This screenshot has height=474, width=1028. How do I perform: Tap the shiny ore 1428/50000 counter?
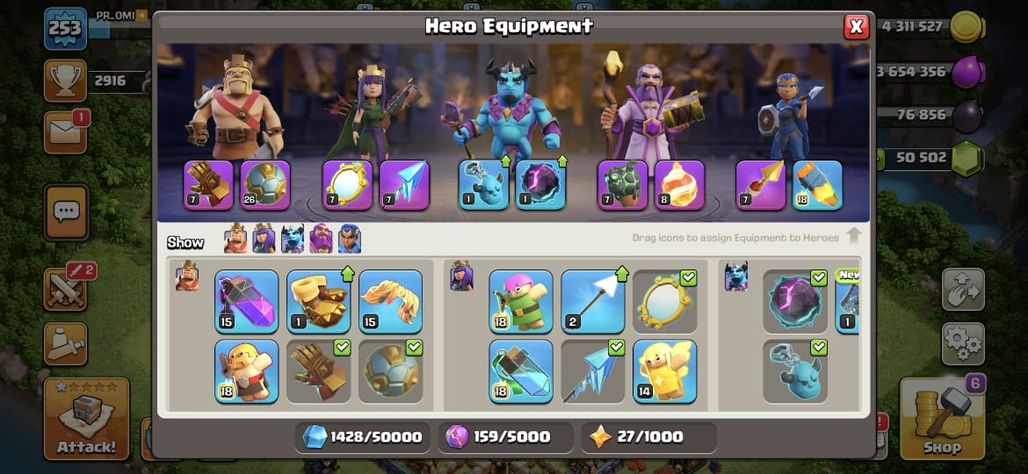point(363,437)
